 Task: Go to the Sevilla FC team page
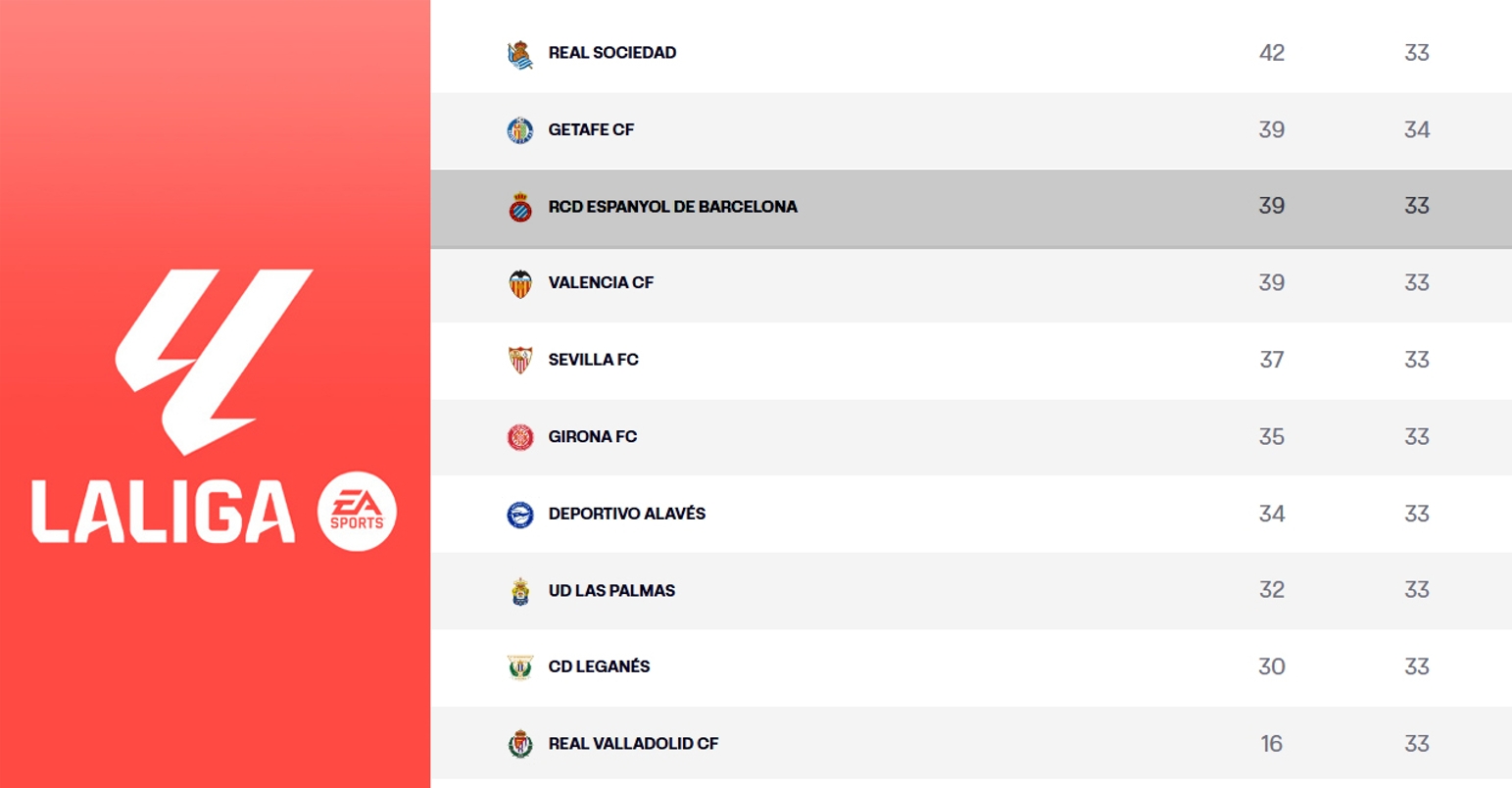(x=593, y=360)
